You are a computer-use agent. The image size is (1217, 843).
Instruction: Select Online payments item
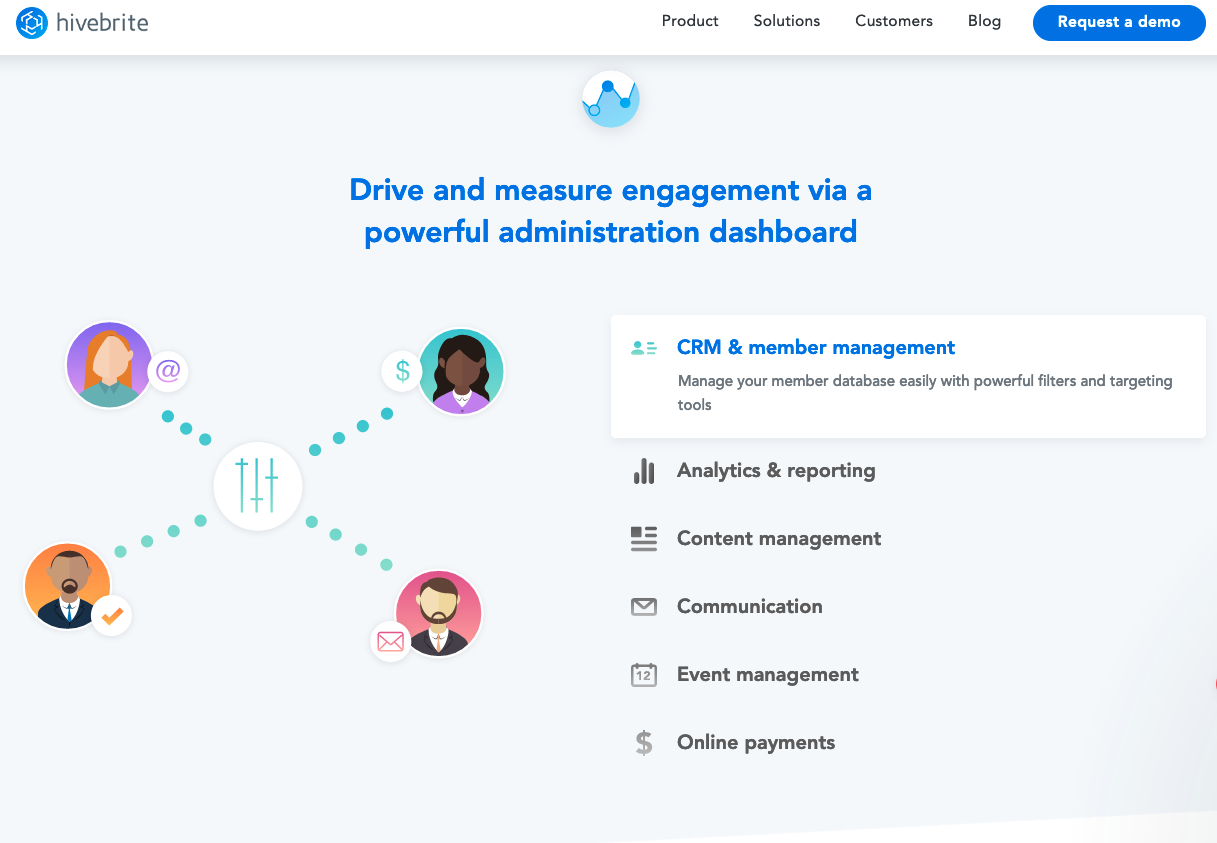click(756, 742)
